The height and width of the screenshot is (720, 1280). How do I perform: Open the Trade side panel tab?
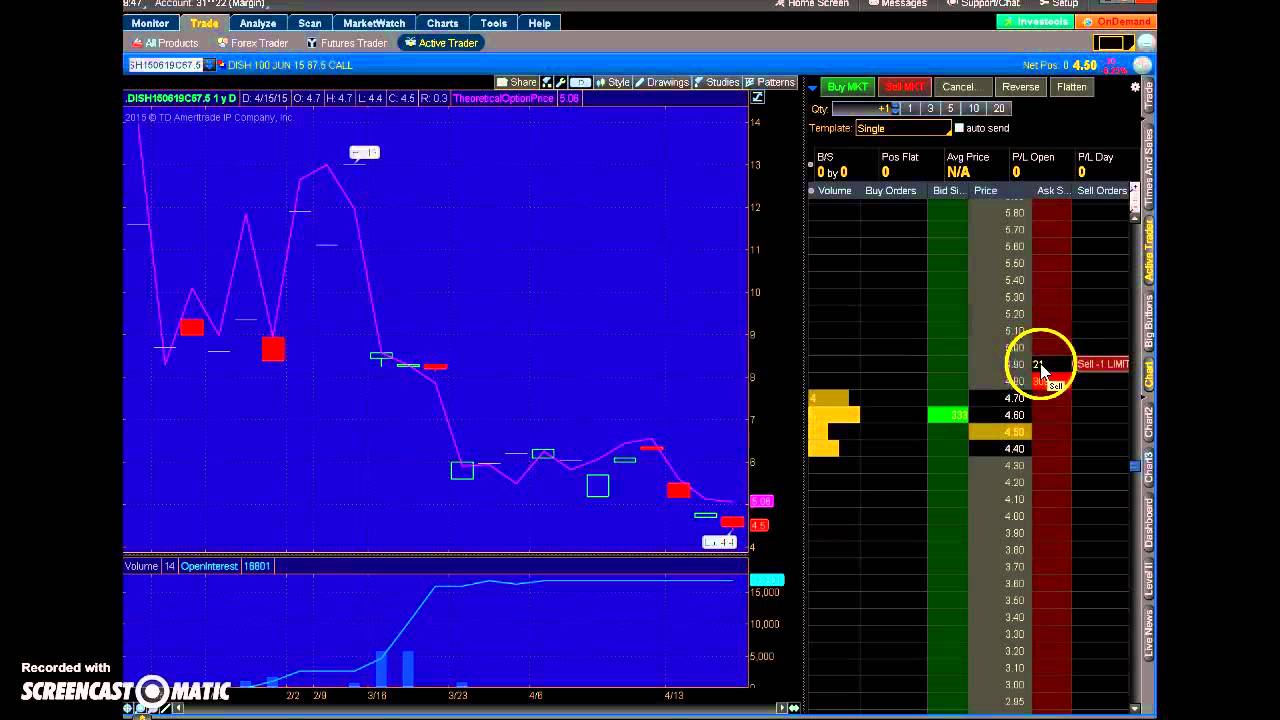click(1148, 96)
